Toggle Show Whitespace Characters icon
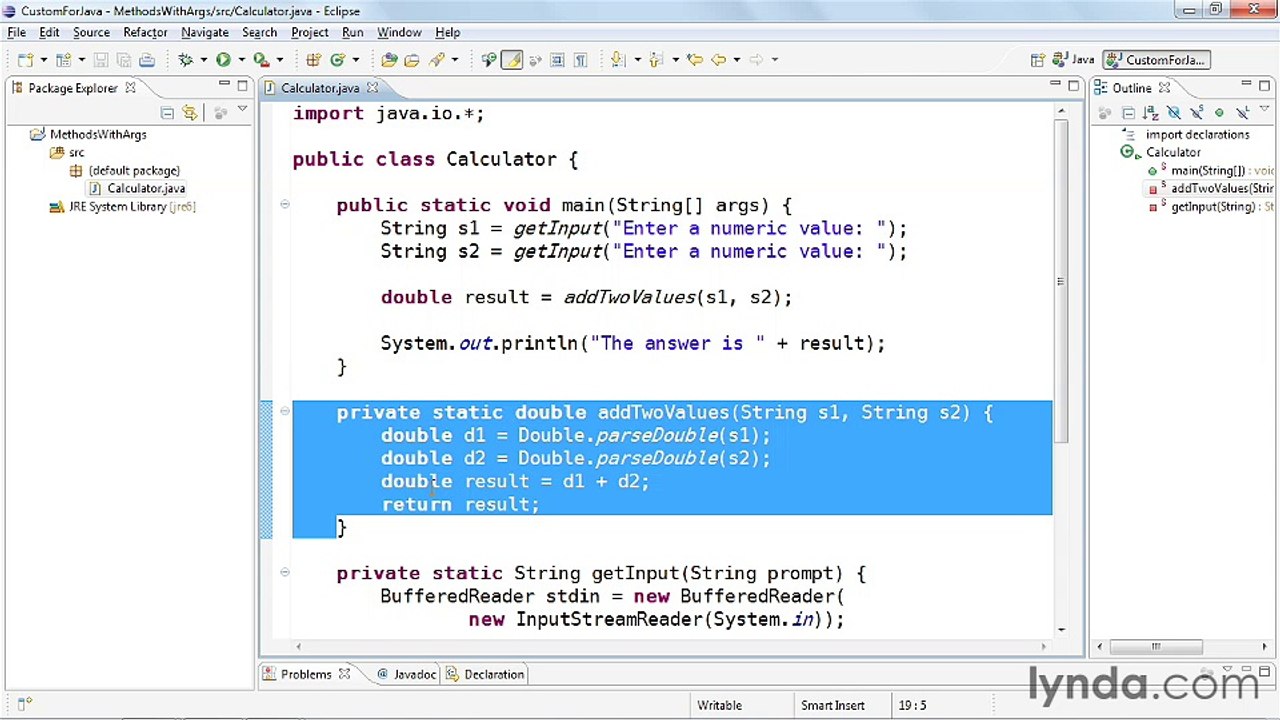1280x720 pixels. 580,60
